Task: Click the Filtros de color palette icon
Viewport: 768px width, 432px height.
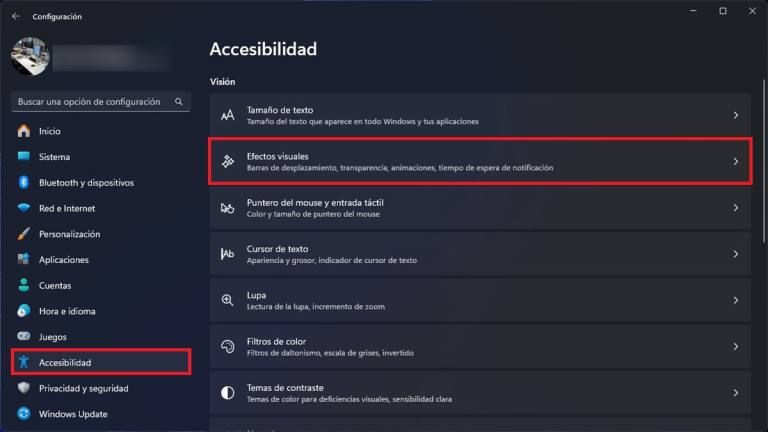Action: [x=227, y=346]
